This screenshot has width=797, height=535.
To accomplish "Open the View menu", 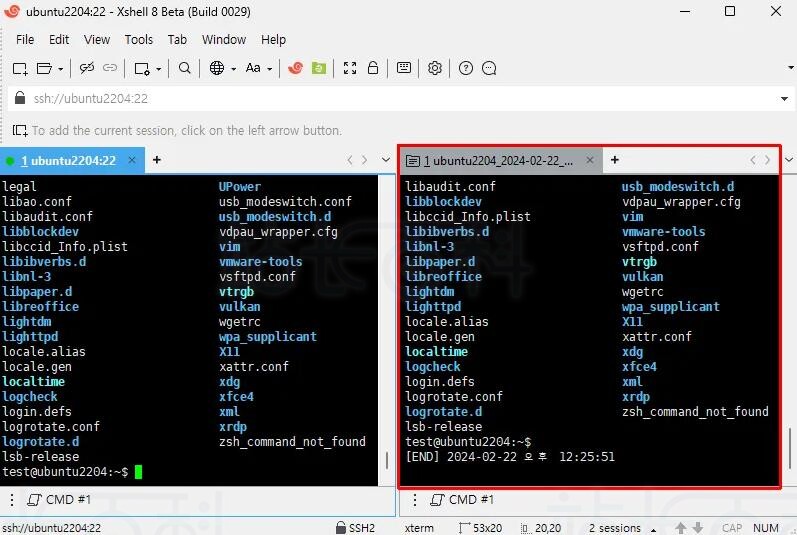I will pyautogui.click(x=97, y=40).
